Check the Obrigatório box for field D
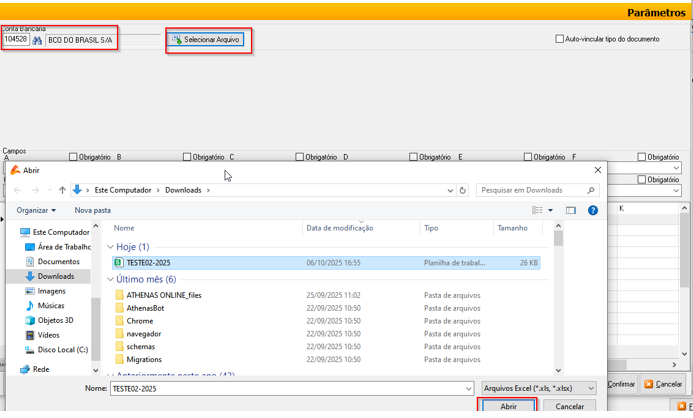Viewport: 693px width, 418px height. point(301,157)
